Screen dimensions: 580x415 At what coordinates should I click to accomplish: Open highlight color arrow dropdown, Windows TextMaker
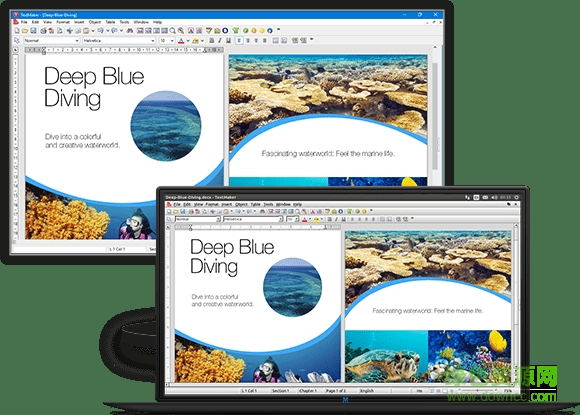(x=202, y=41)
